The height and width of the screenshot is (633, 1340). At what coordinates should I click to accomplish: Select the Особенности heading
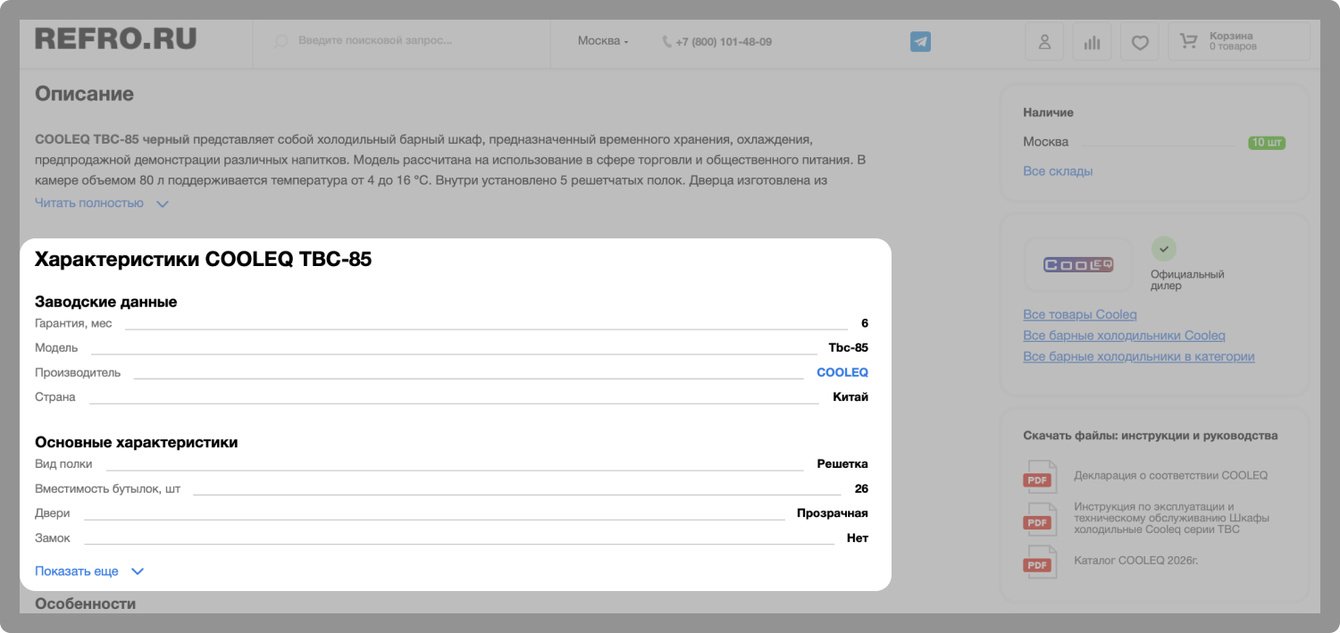click(x=85, y=603)
